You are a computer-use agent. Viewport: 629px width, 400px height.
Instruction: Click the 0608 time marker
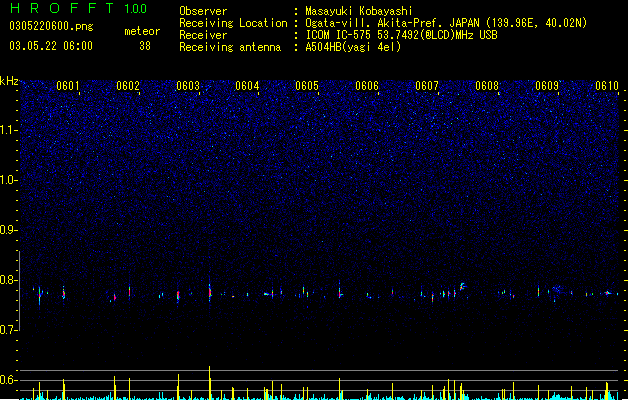pos(487,86)
